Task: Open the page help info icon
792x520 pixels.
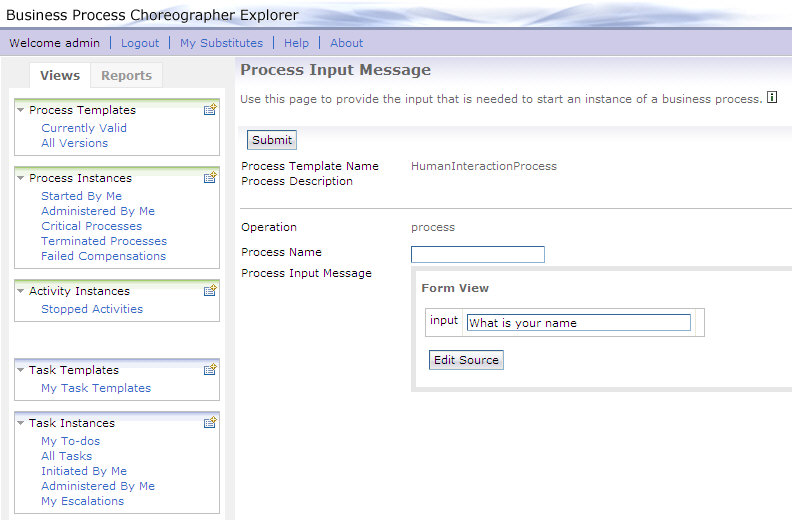Action: [x=771, y=99]
